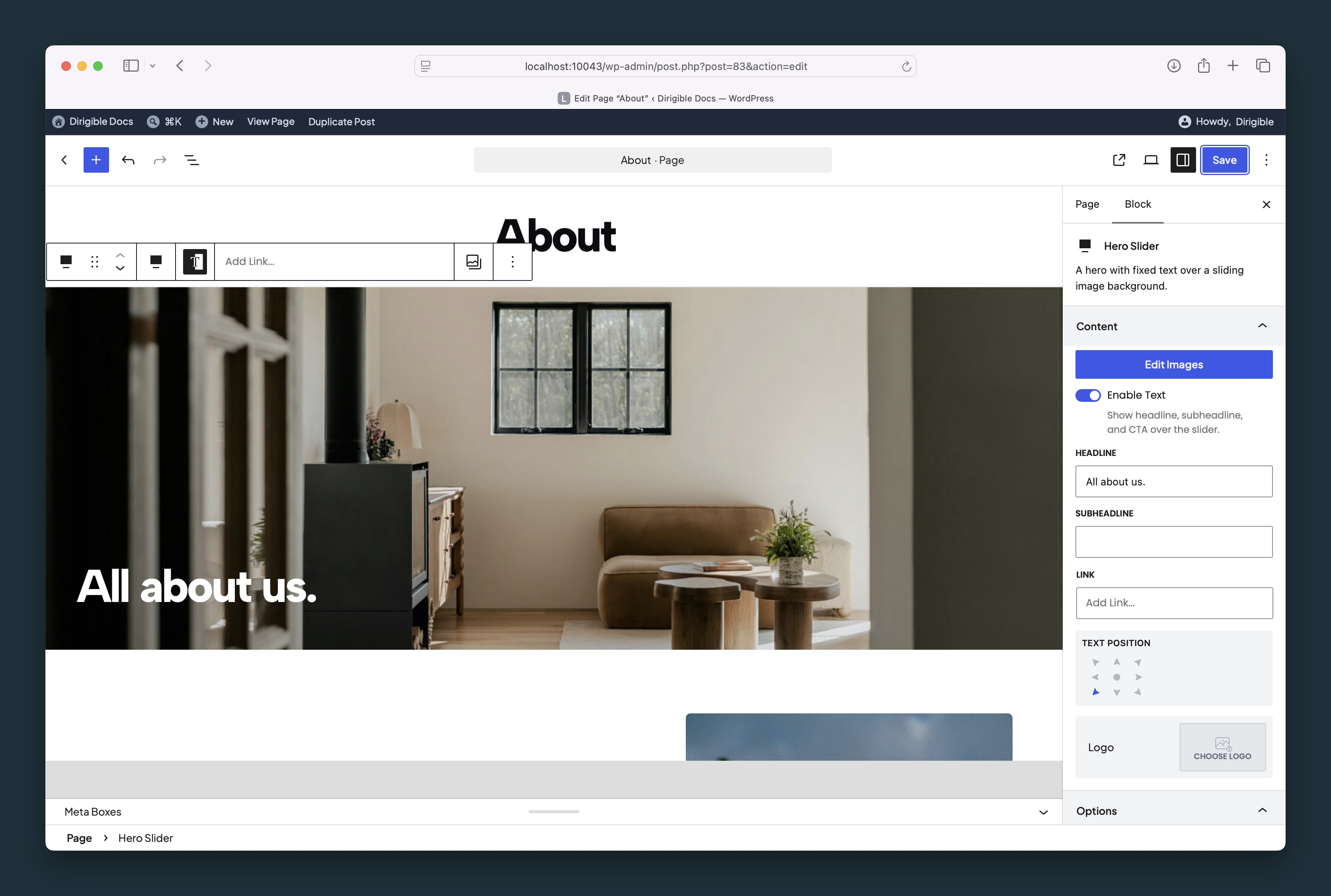
Task: Switch to the Page tab in sidebar
Action: tap(1087, 204)
